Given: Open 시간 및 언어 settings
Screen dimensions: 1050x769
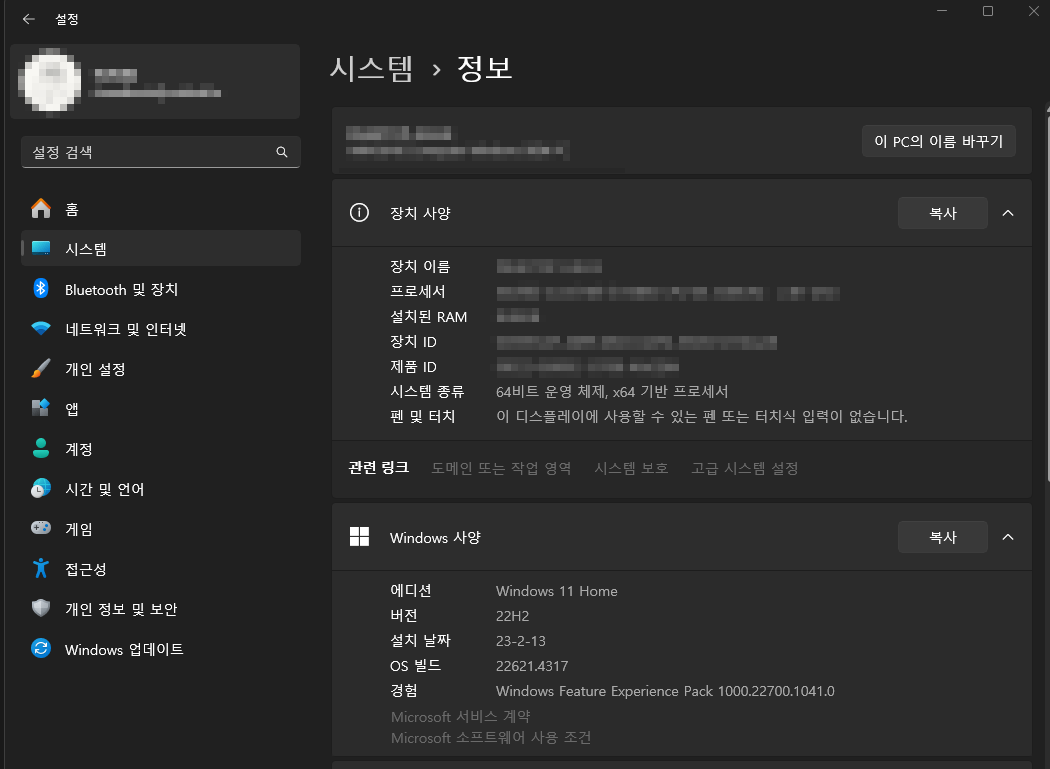Looking at the screenshot, I should pos(161,488).
